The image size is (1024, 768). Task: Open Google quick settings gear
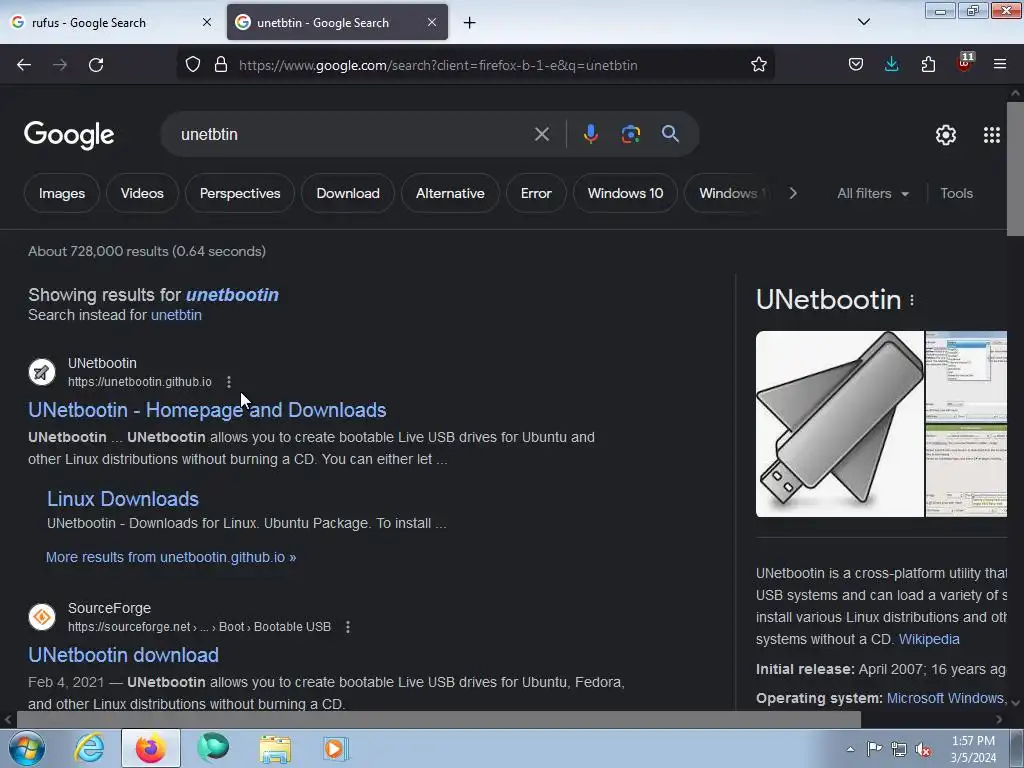pyautogui.click(x=946, y=135)
